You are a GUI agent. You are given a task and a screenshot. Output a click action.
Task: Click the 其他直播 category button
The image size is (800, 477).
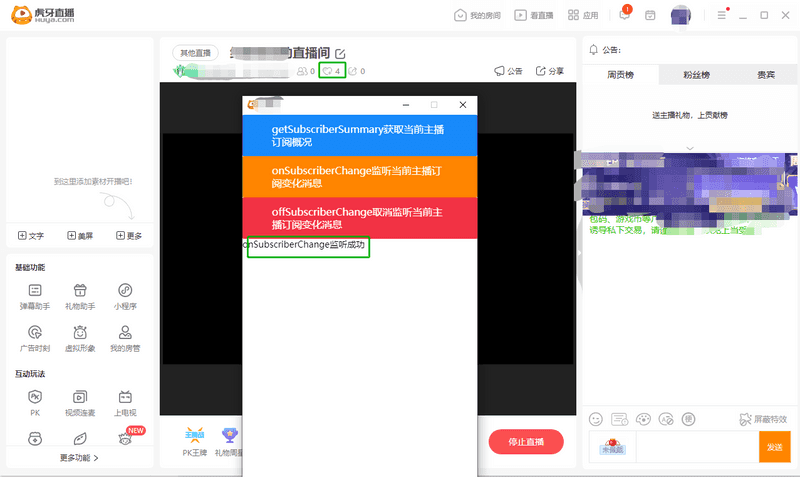[x=195, y=53]
